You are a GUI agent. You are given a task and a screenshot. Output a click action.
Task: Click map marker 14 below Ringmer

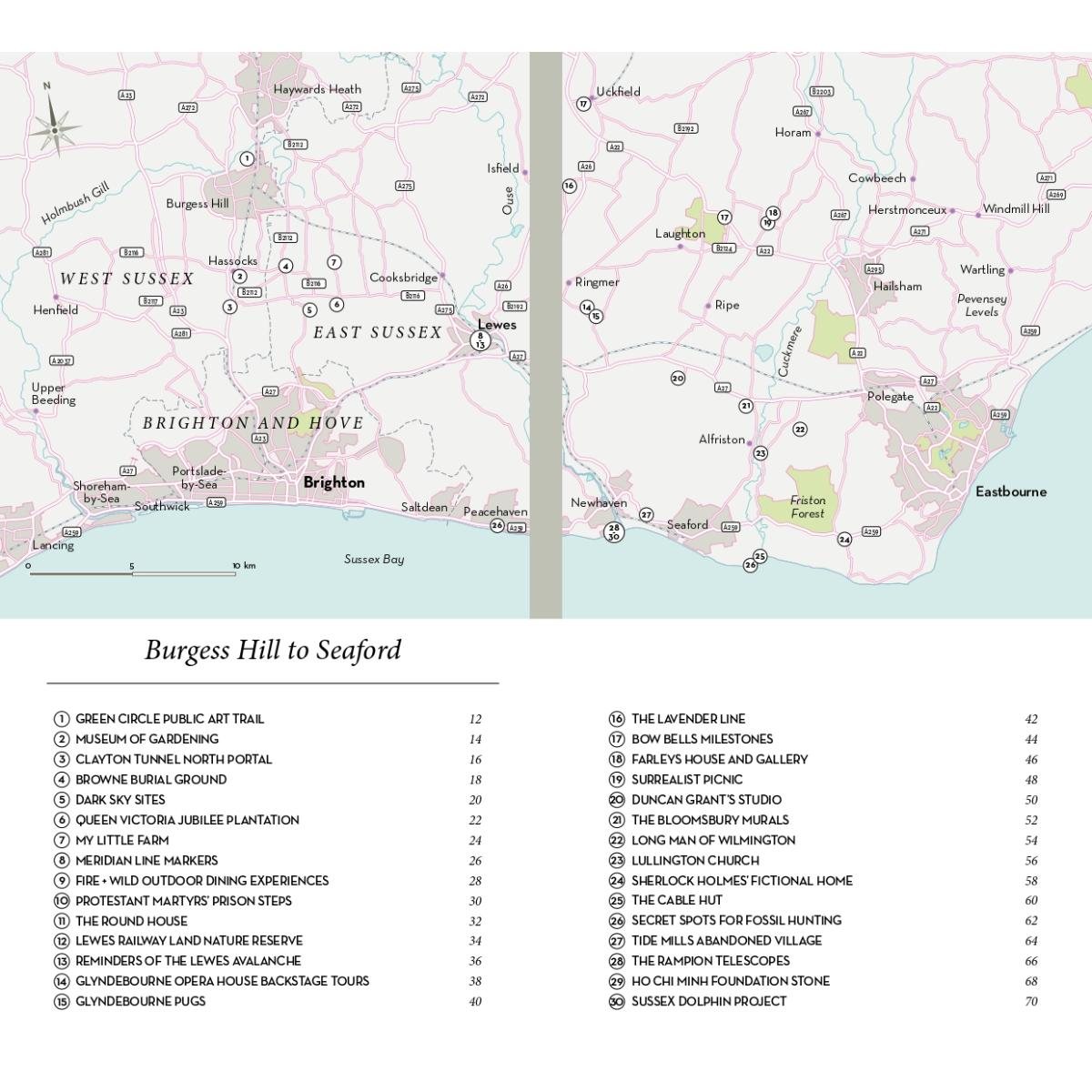(x=587, y=308)
